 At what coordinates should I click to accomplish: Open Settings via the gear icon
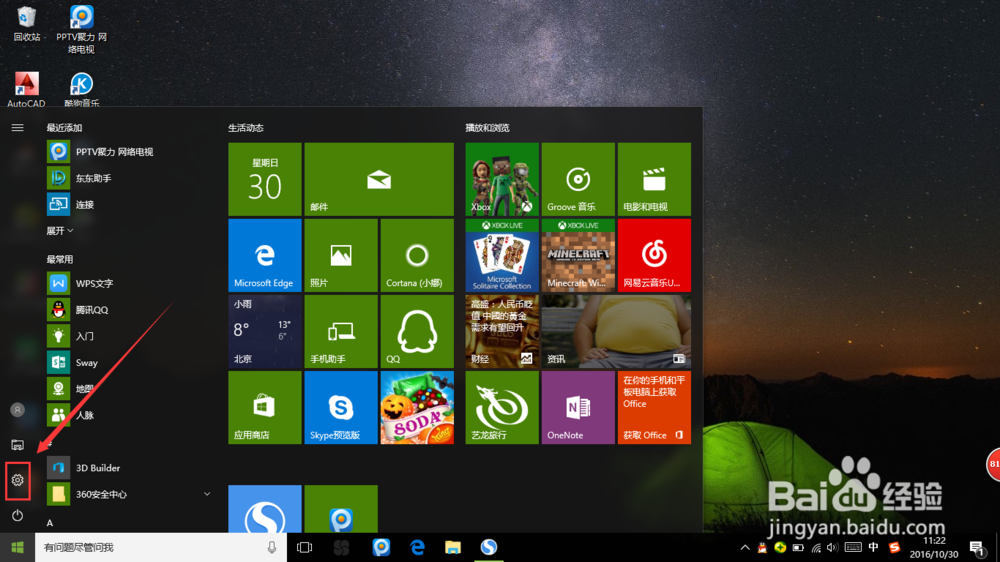[17, 480]
